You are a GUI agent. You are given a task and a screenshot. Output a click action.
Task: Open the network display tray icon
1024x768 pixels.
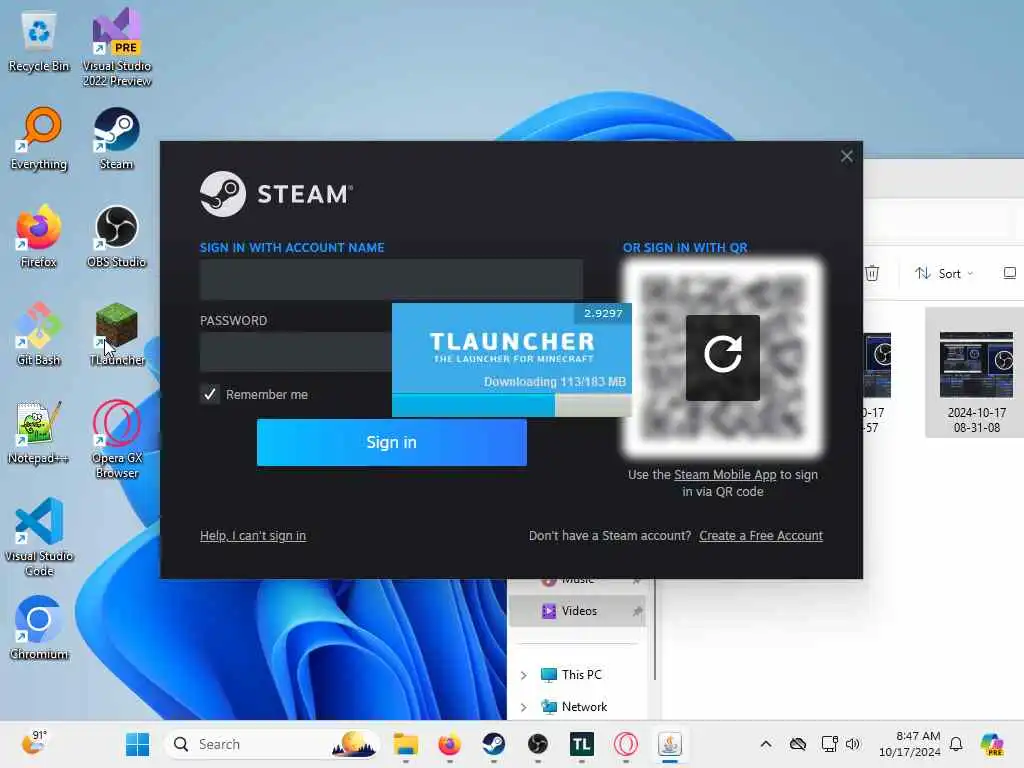[x=829, y=744]
